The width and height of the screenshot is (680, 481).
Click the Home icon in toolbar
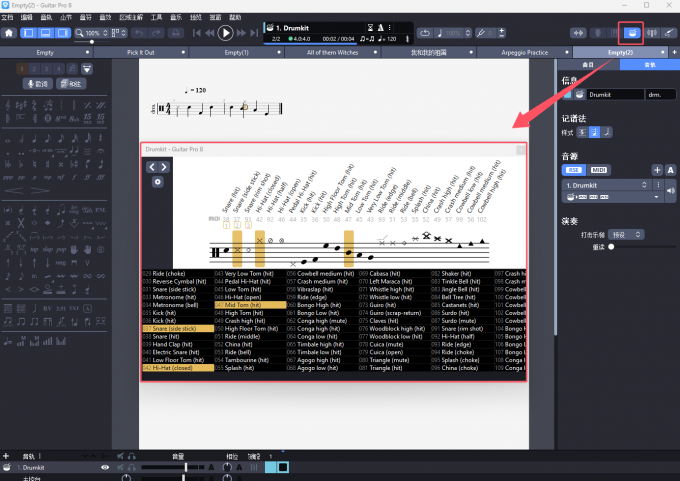9,33
